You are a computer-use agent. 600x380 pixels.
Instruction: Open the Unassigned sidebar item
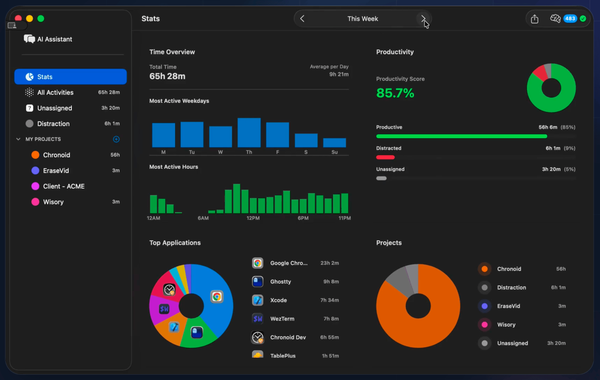(x=70, y=108)
